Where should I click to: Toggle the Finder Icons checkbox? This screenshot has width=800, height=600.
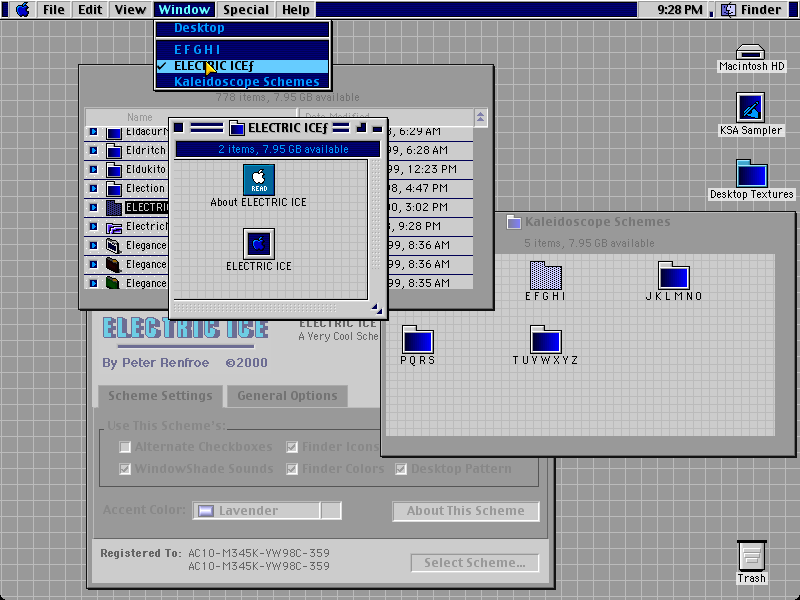pyautogui.click(x=292, y=447)
